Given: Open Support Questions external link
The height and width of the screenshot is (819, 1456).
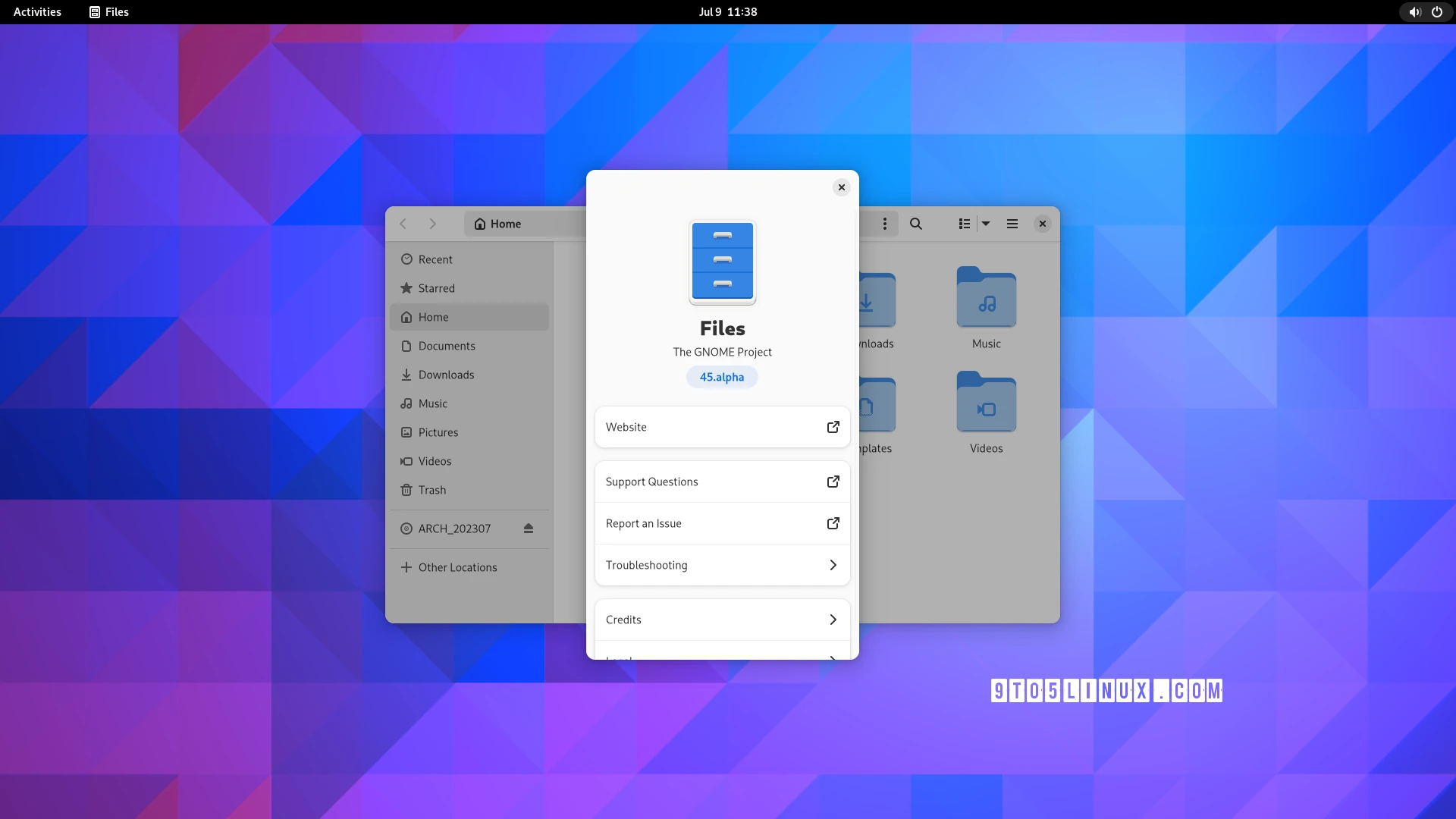Looking at the screenshot, I should click(x=722, y=482).
